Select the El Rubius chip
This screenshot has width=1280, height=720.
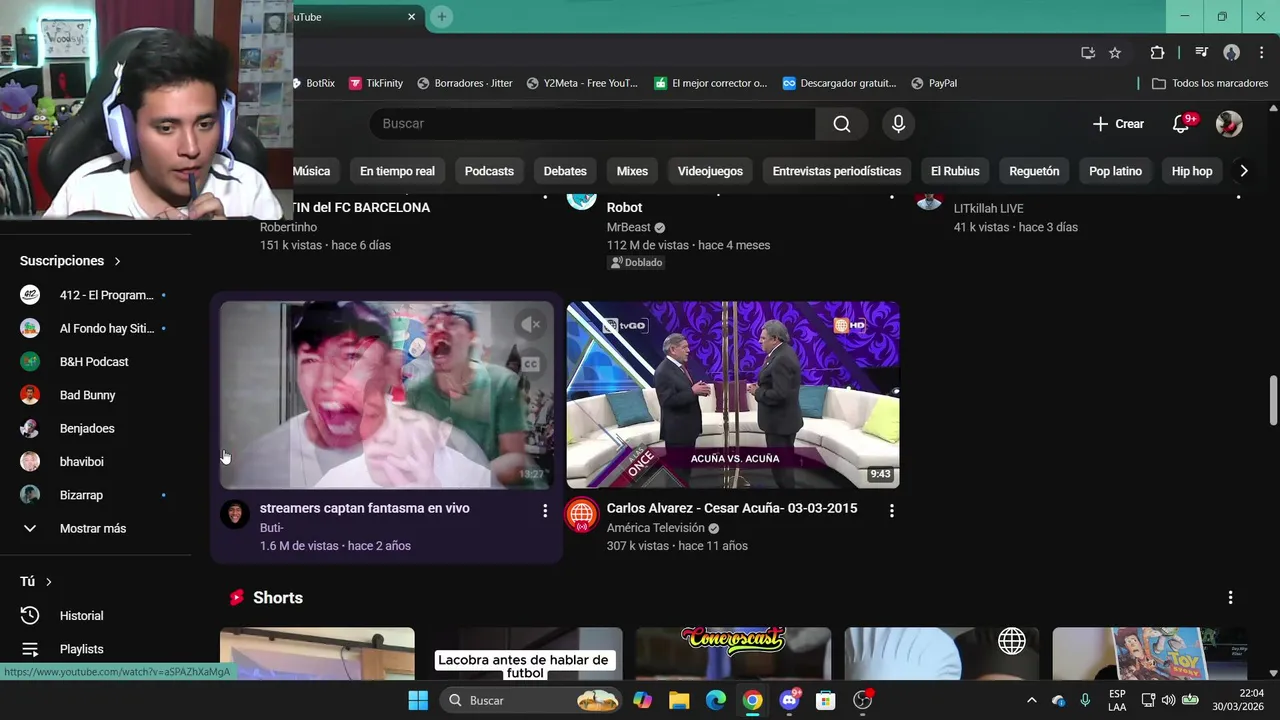click(x=955, y=171)
